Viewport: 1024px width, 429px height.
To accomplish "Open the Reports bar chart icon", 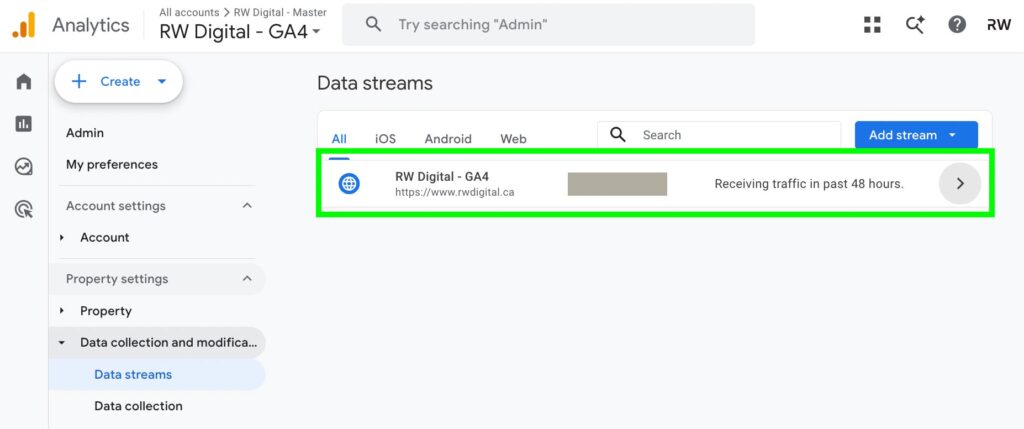I will (24, 123).
